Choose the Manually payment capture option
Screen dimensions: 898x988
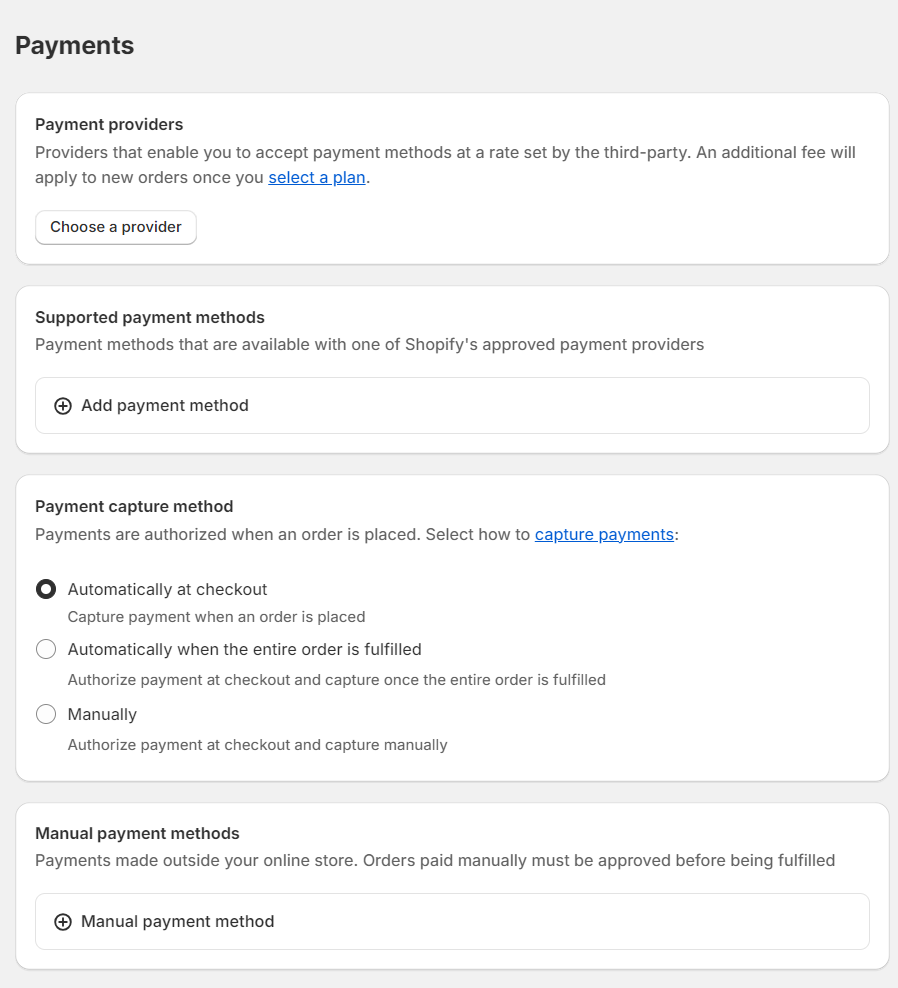(x=45, y=714)
